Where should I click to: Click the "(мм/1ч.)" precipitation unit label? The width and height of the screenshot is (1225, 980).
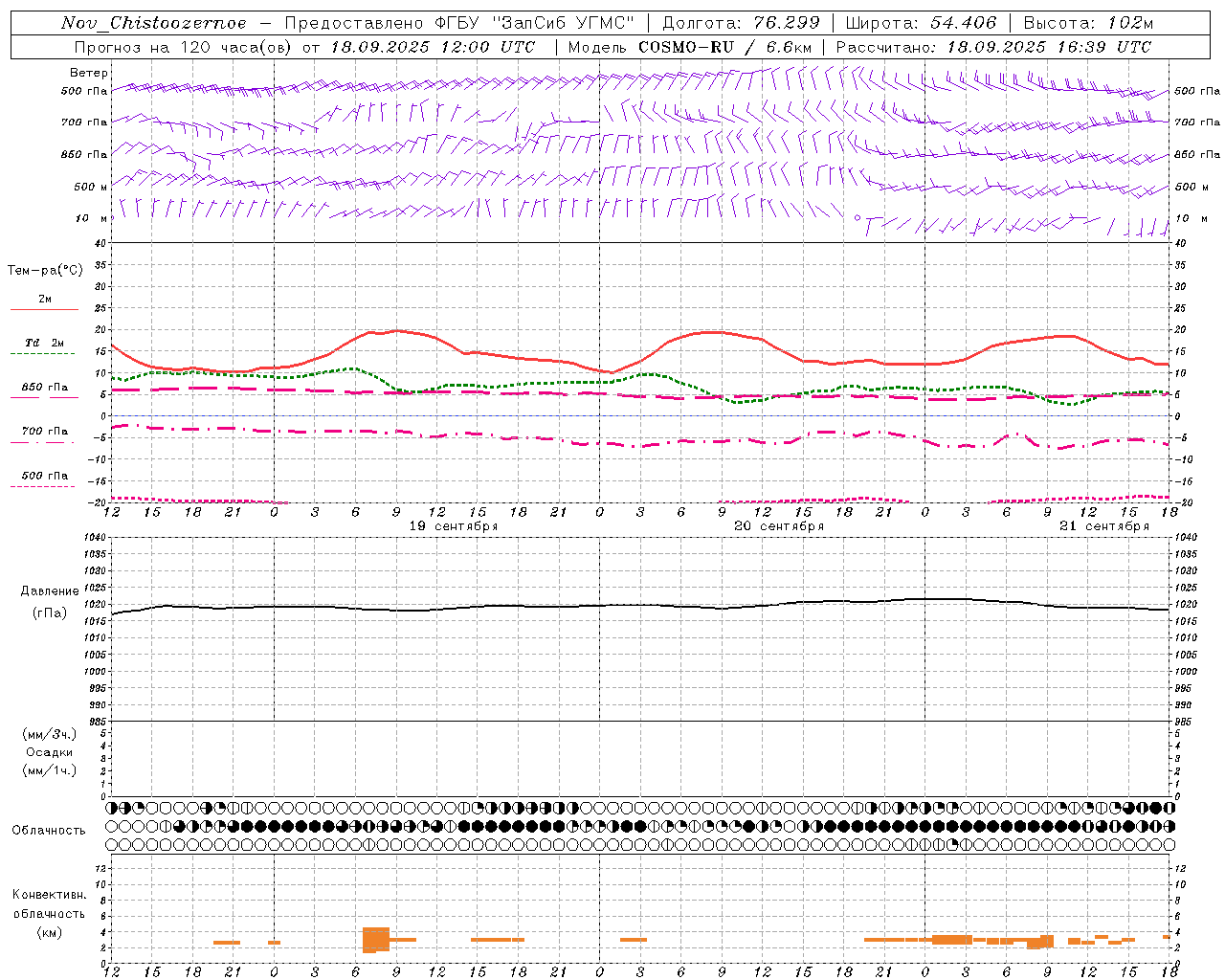(x=49, y=771)
